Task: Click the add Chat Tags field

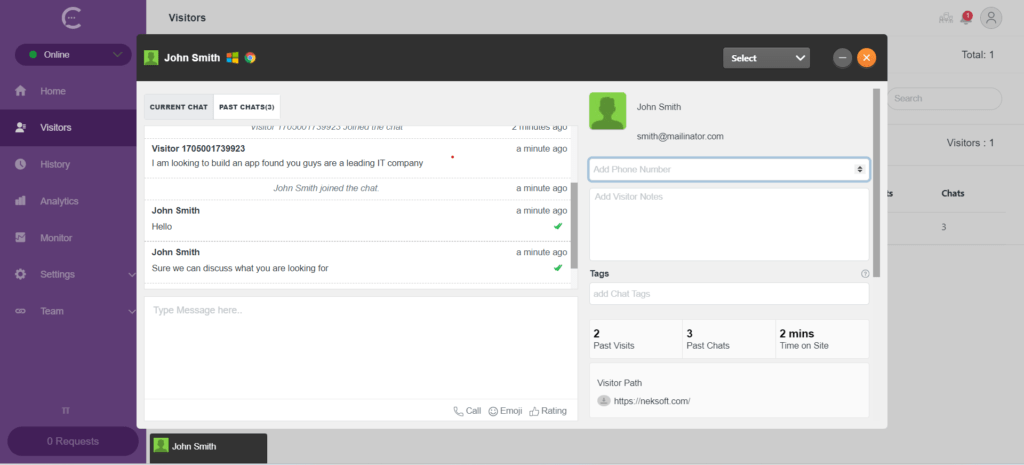Action: [729, 294]
